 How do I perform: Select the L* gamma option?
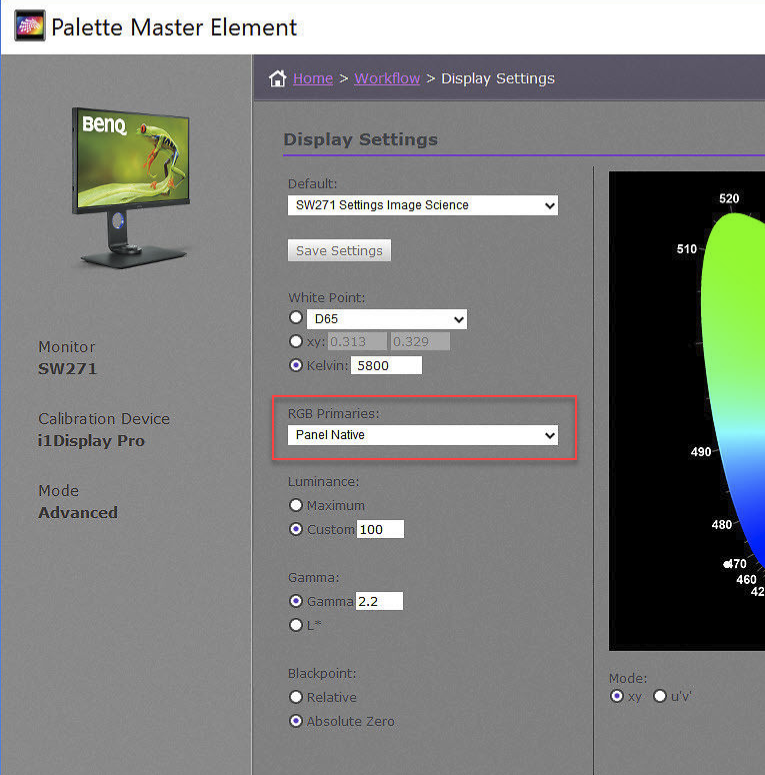tap(296, 625)
